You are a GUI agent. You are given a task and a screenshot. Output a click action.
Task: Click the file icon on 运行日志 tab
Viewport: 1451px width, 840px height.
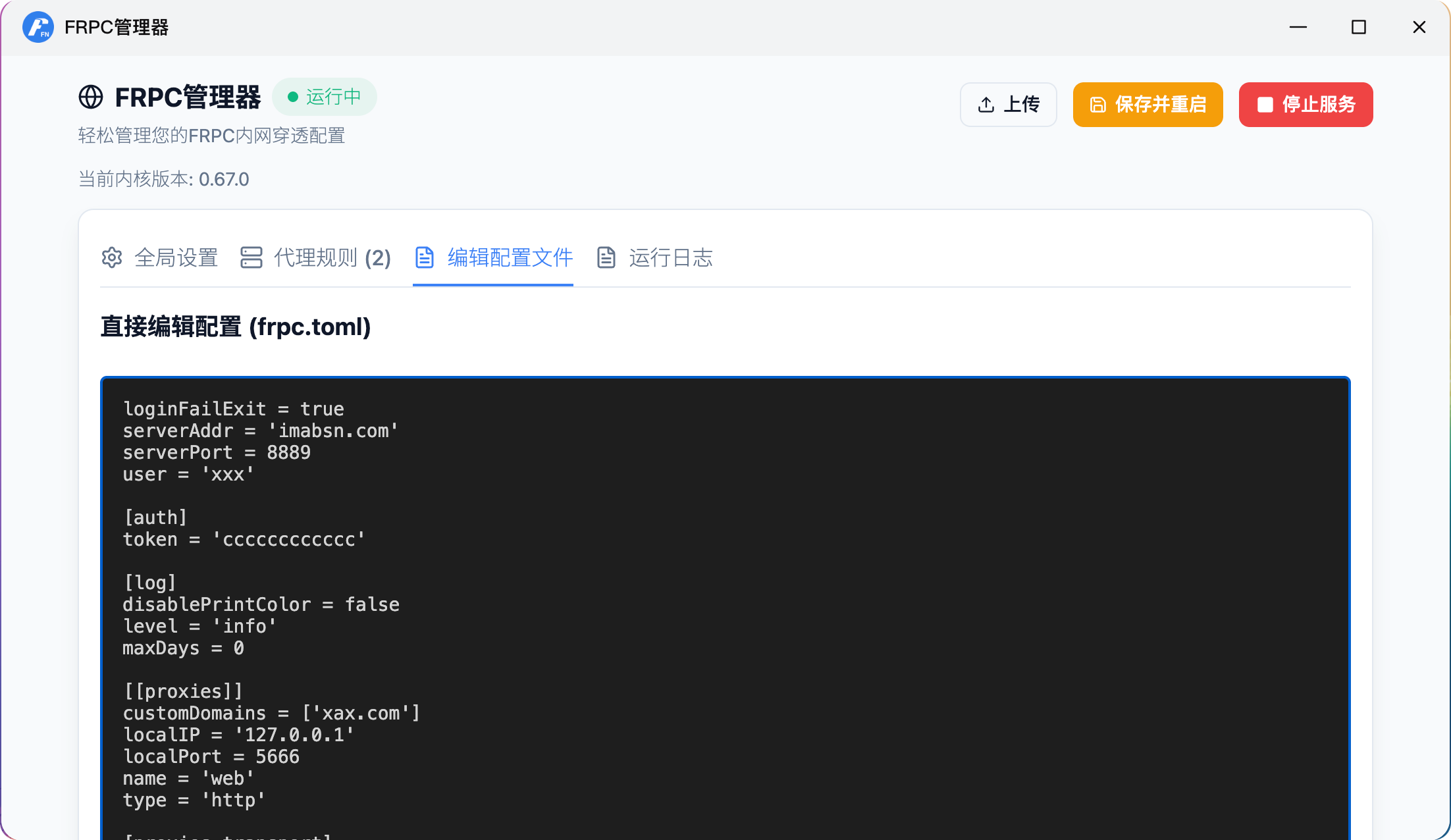(606, 257)
